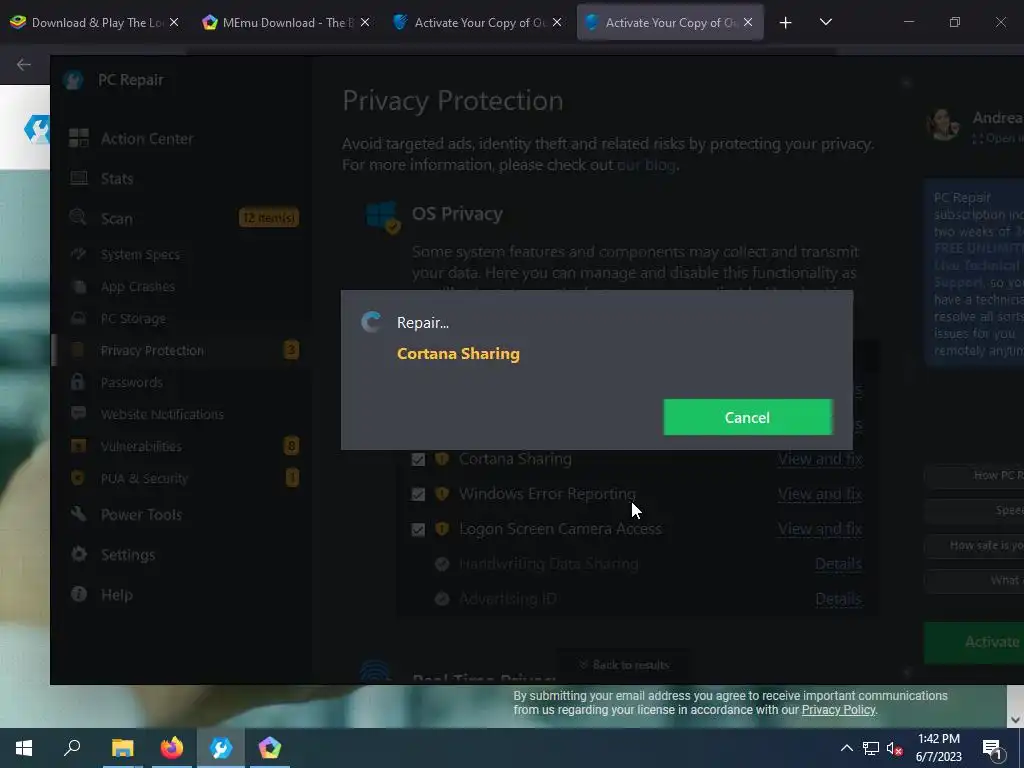Open System Specs in sidebar
The width and height of the screenshot is (1024, 768).
tap(140, 254)
